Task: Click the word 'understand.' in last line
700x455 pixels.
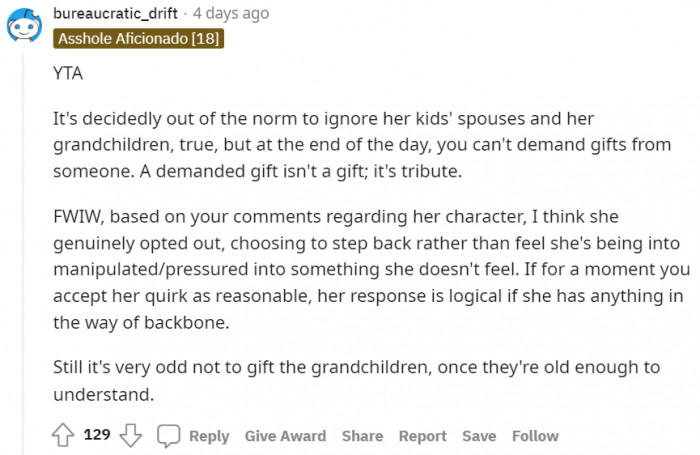Action: pyautogui.click(x=104, y=395)
